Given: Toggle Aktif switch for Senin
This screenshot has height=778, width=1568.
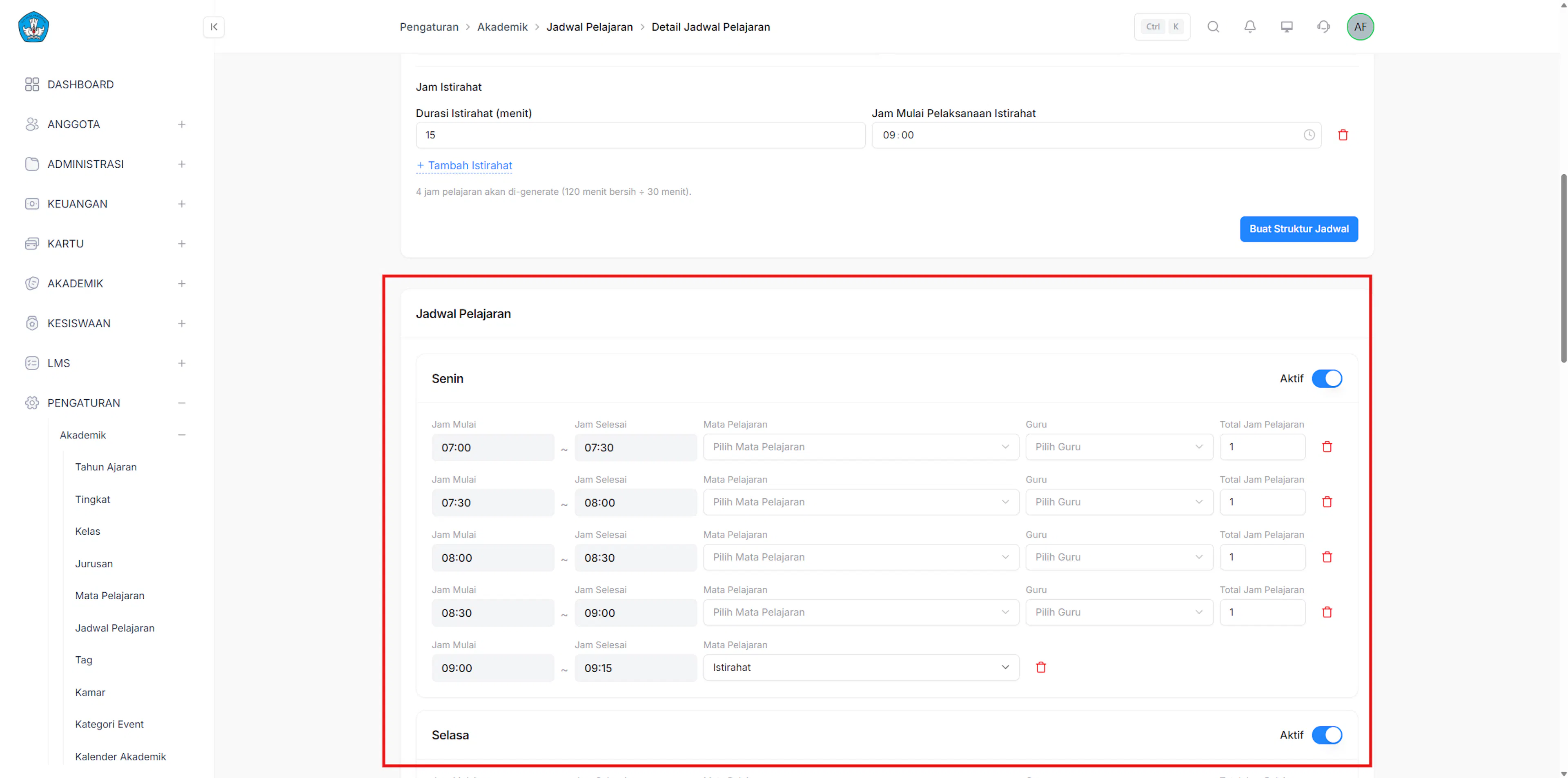Looking at the screenshot, I should (1326, 378).
